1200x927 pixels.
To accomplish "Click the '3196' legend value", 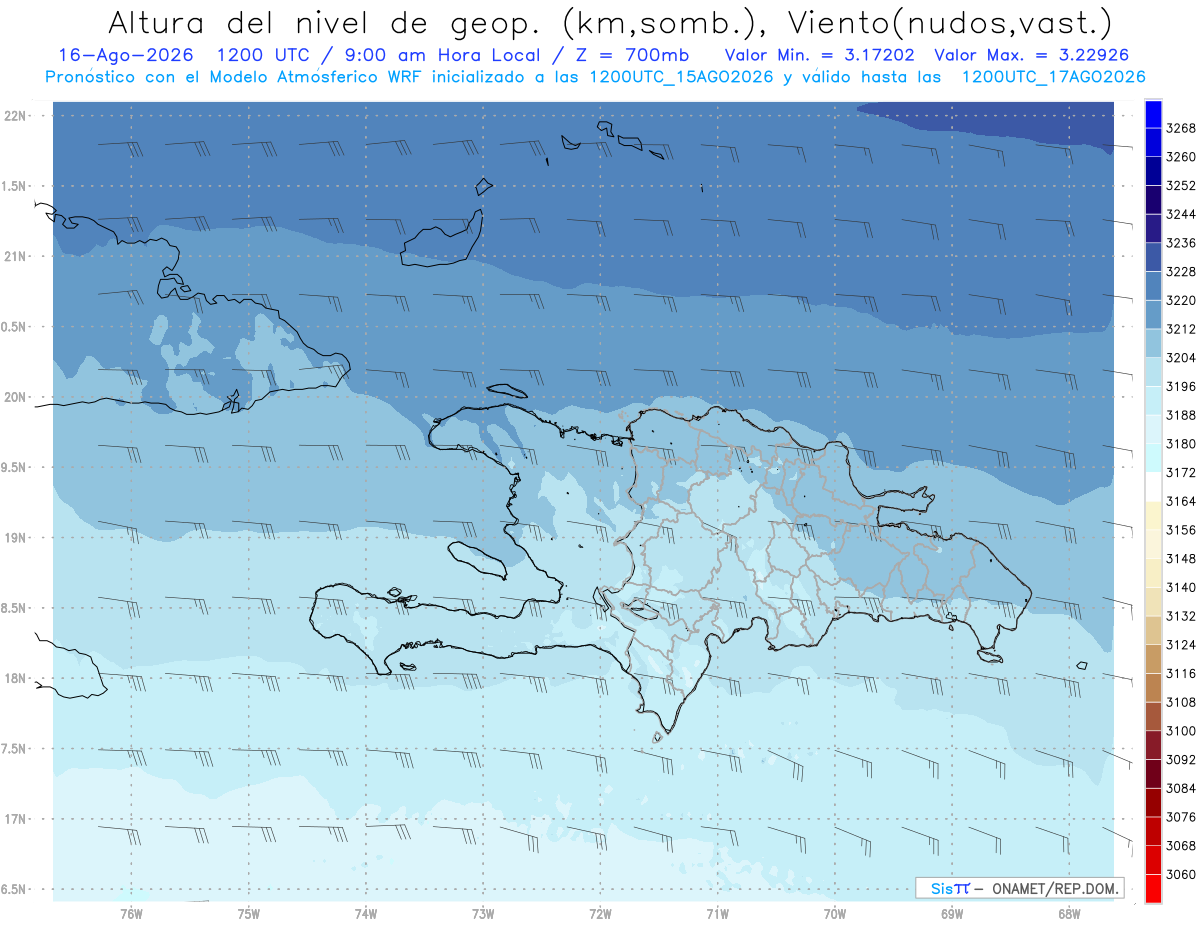I will click(1181, 387).
